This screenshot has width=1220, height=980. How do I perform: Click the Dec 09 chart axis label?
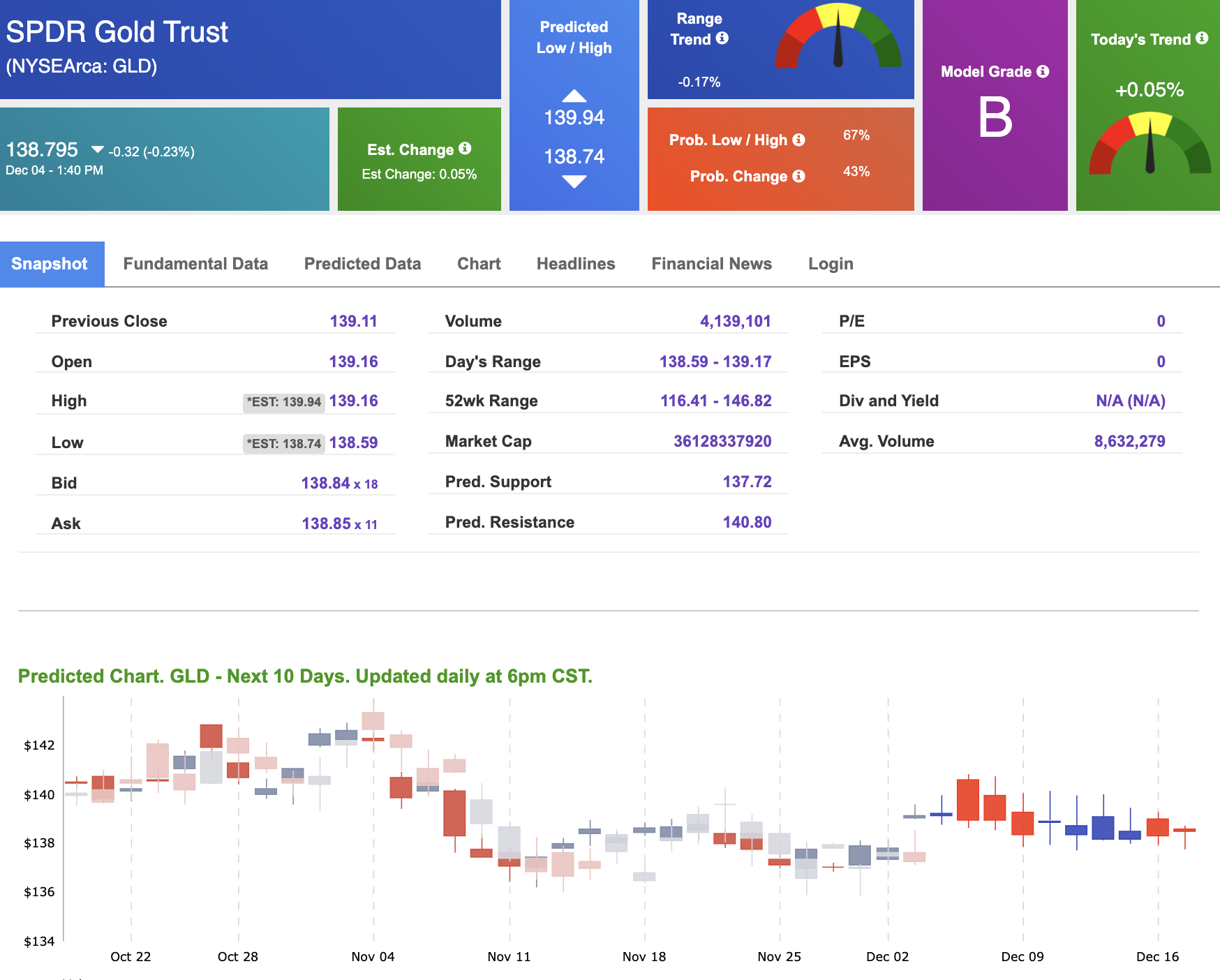[1022, 957]
